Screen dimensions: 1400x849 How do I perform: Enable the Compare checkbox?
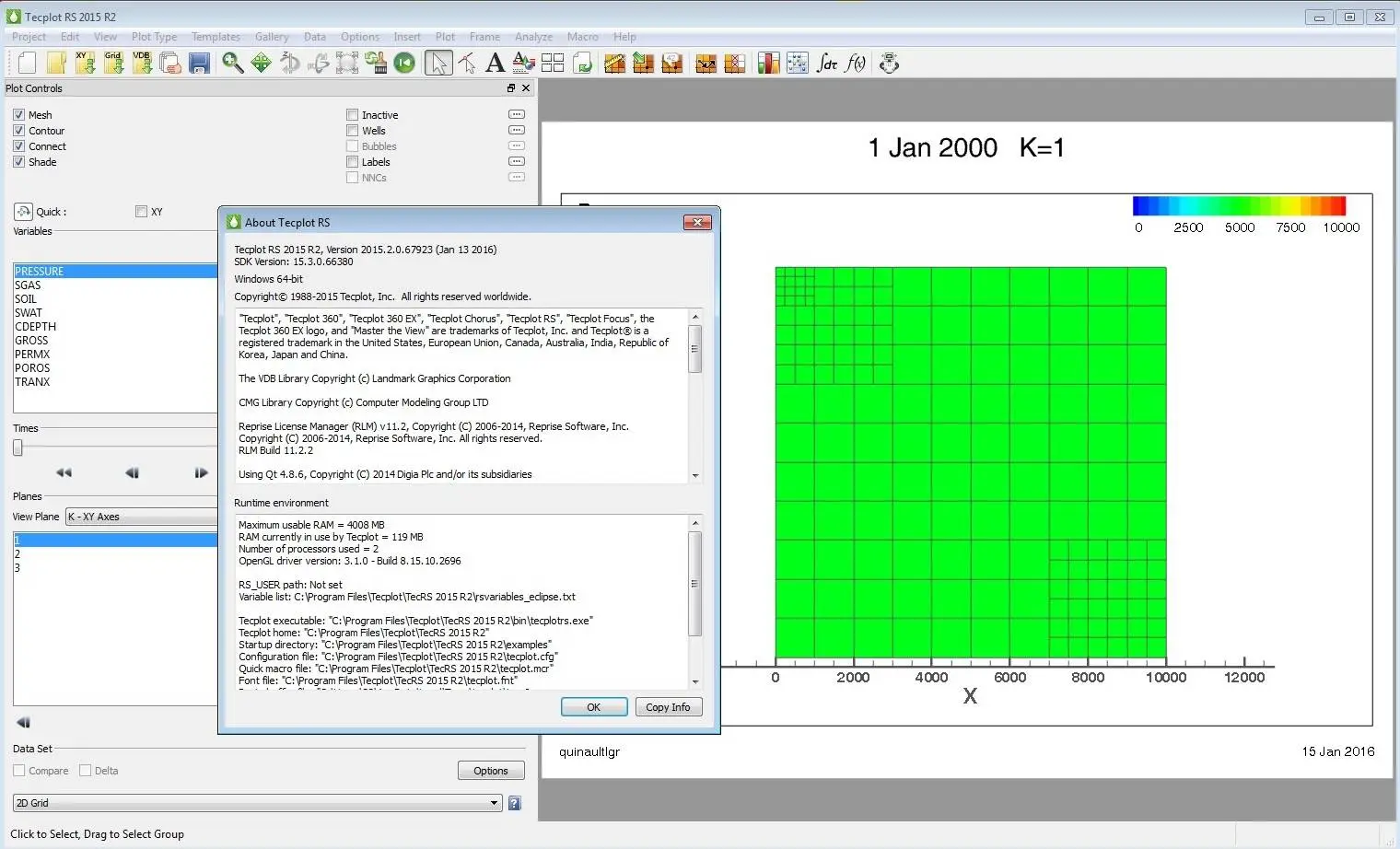coord(18,771)
